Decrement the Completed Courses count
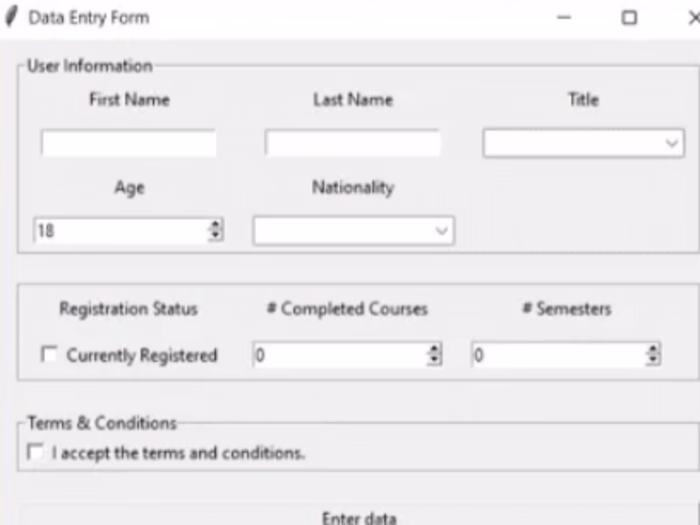Viewport: 700px width, 525px height. (x=434, y=360)
